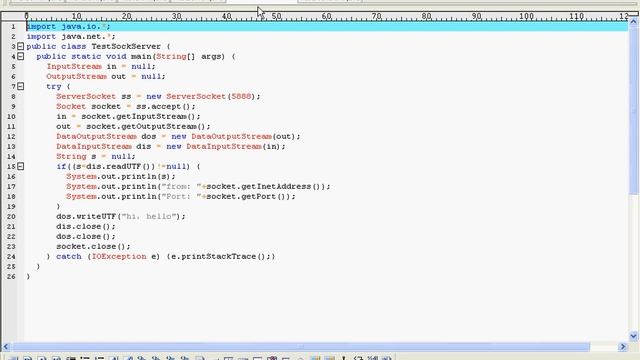Collapse the if block fold on line 15
640x360 pixels.
20,167
